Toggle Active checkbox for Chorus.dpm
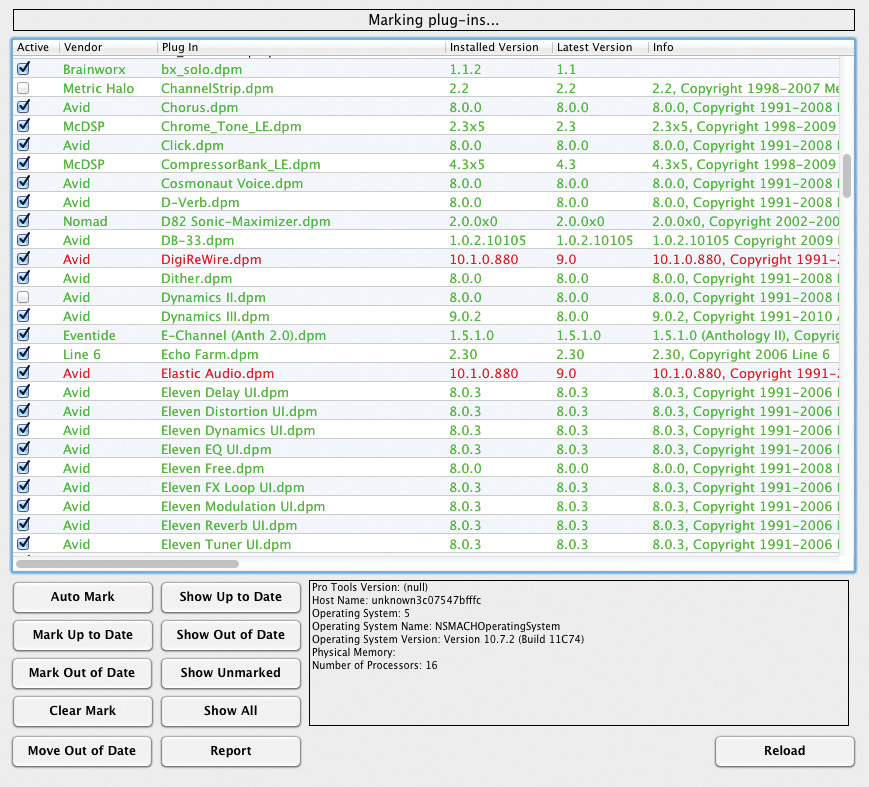 click(x=23, y=107)
